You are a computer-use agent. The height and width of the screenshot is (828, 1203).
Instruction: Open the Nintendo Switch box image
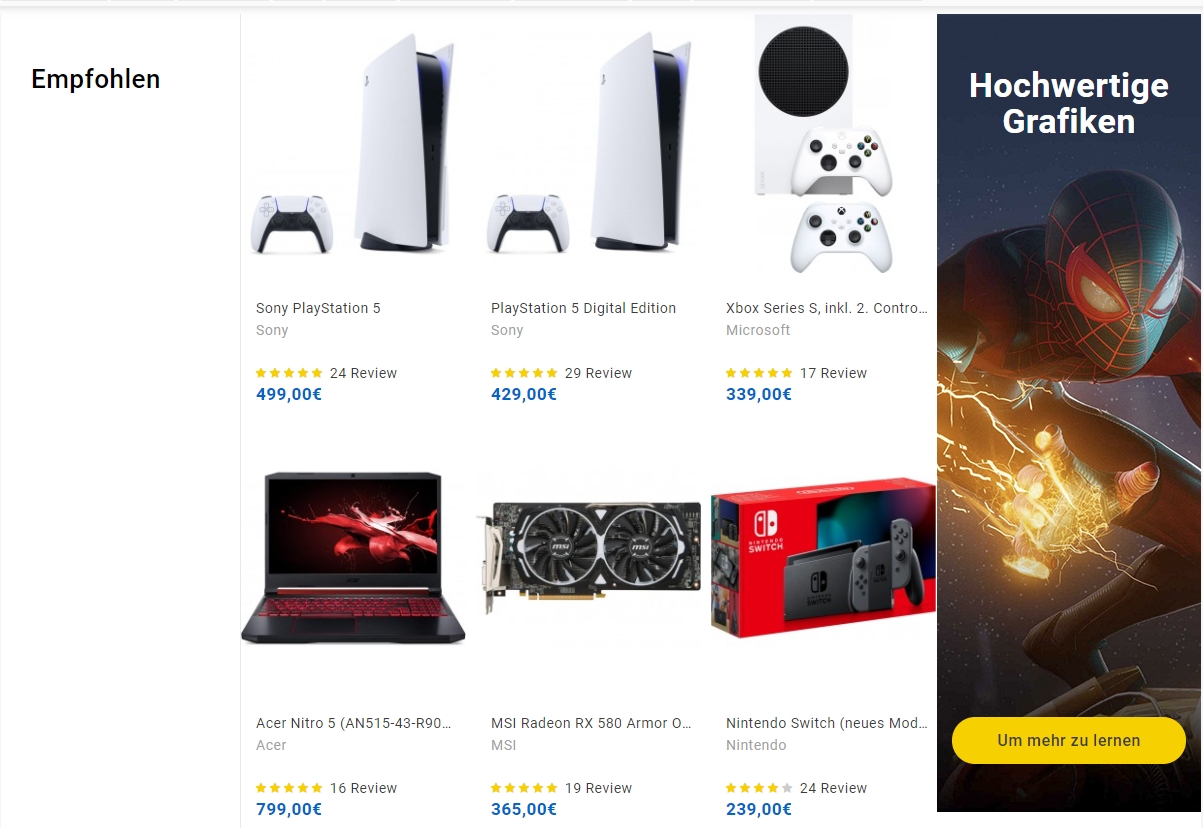tap(823, 560)
